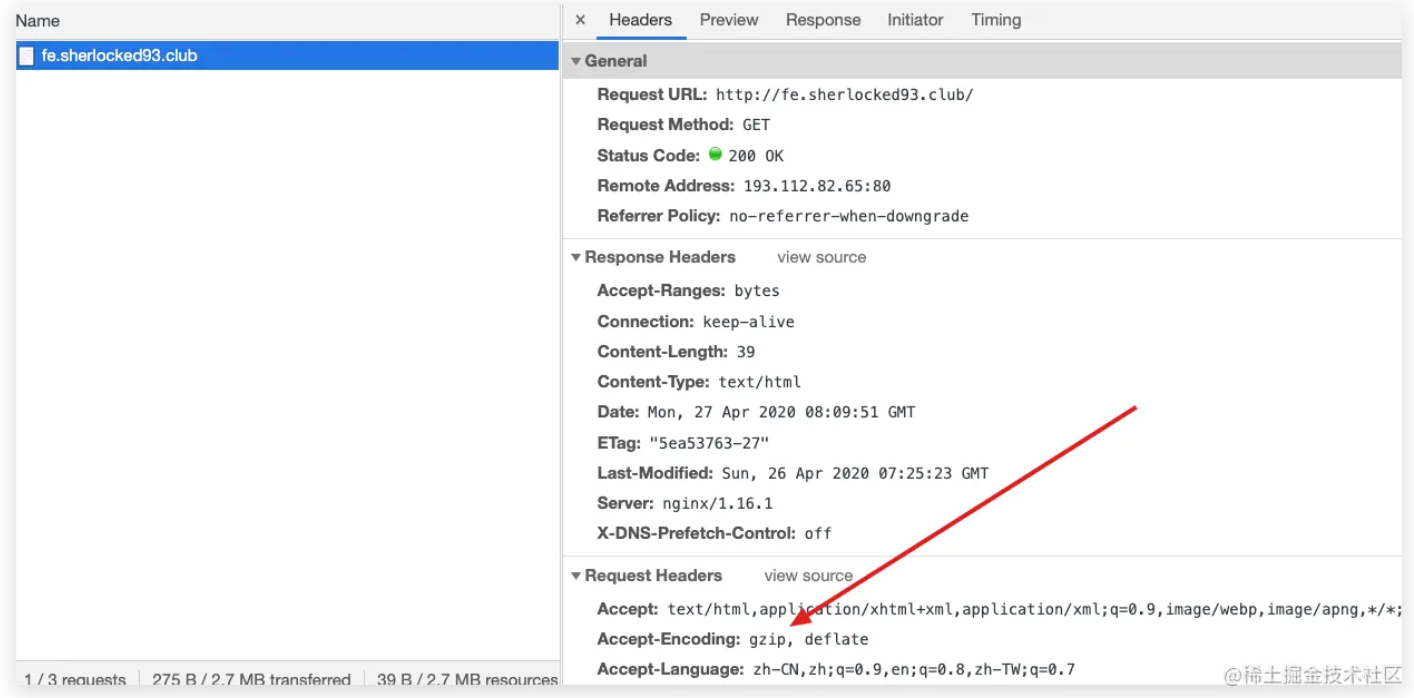Switch to the Initiator tab
Viewport: 1414px width, 698px height.
coord(915,20)
